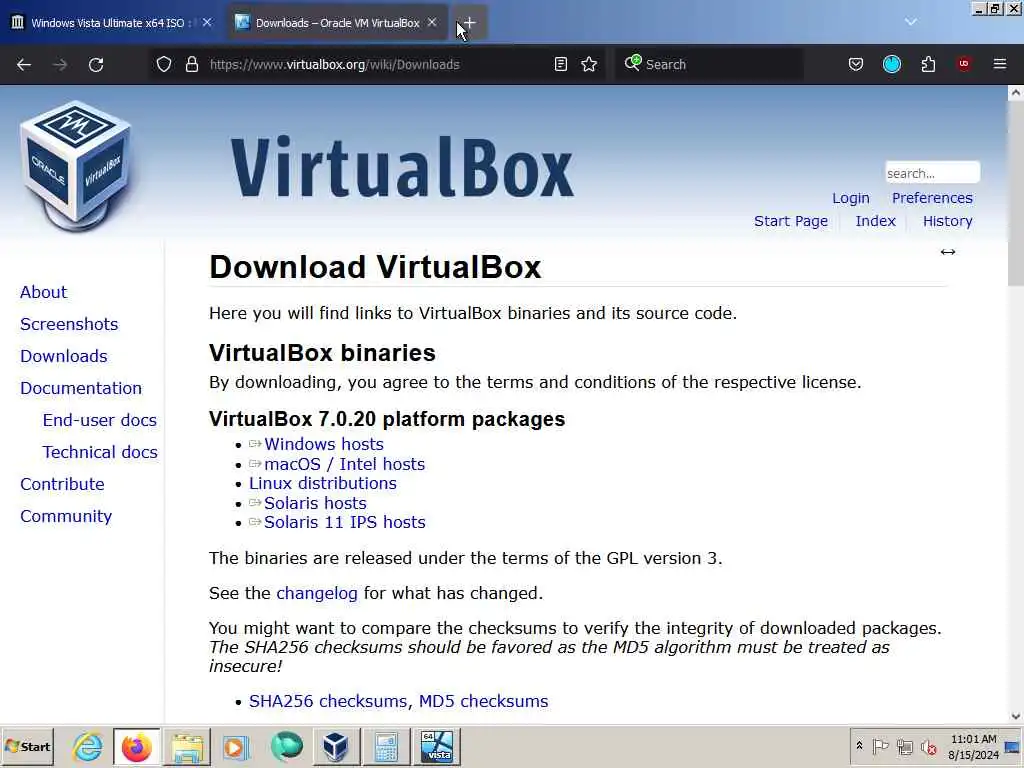Open the Index link
The width and height of the screenshot is (1024, 768).
pyautogui.click(x=875, y=221)
